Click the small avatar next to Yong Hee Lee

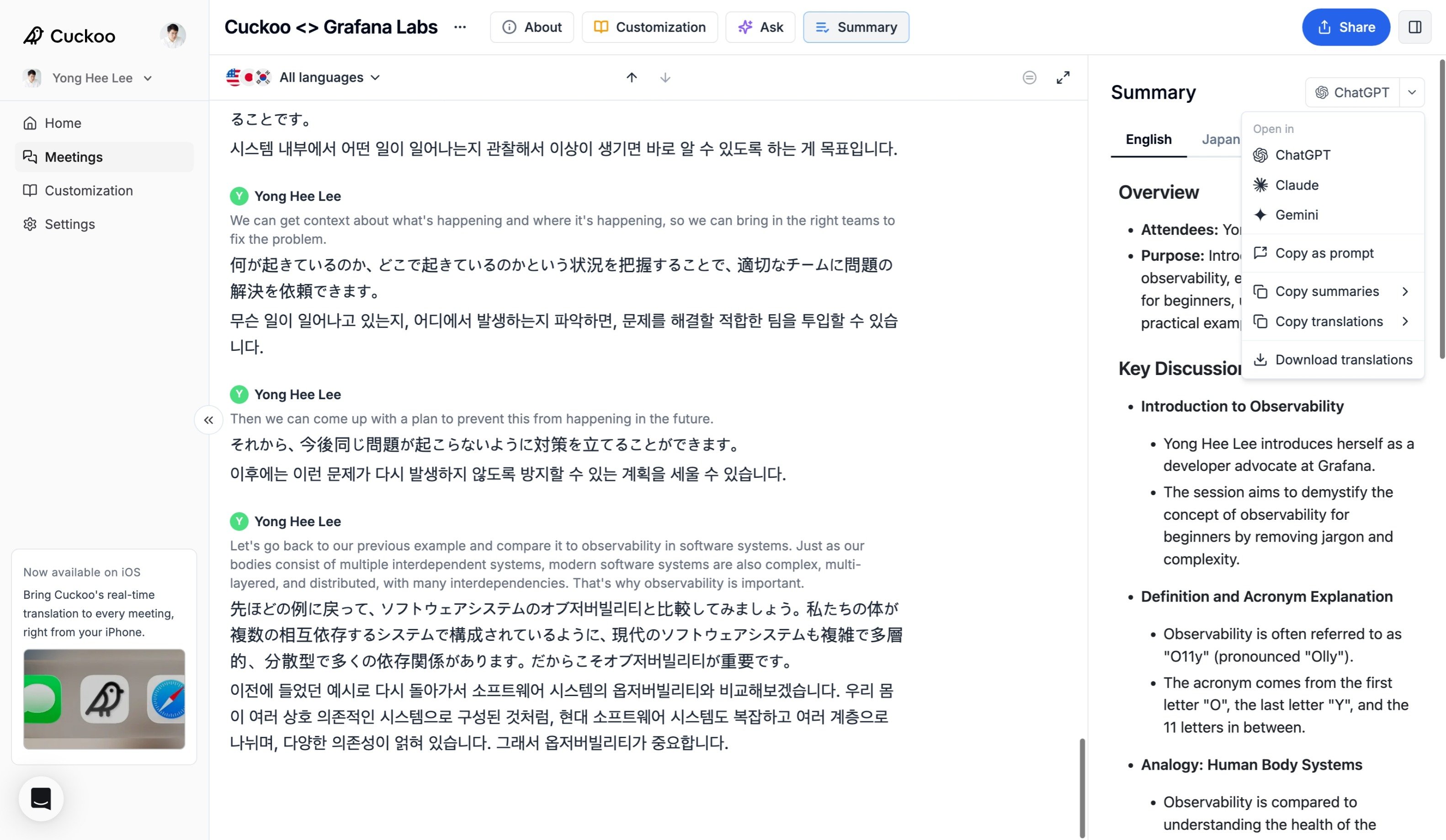coord(32,78)
